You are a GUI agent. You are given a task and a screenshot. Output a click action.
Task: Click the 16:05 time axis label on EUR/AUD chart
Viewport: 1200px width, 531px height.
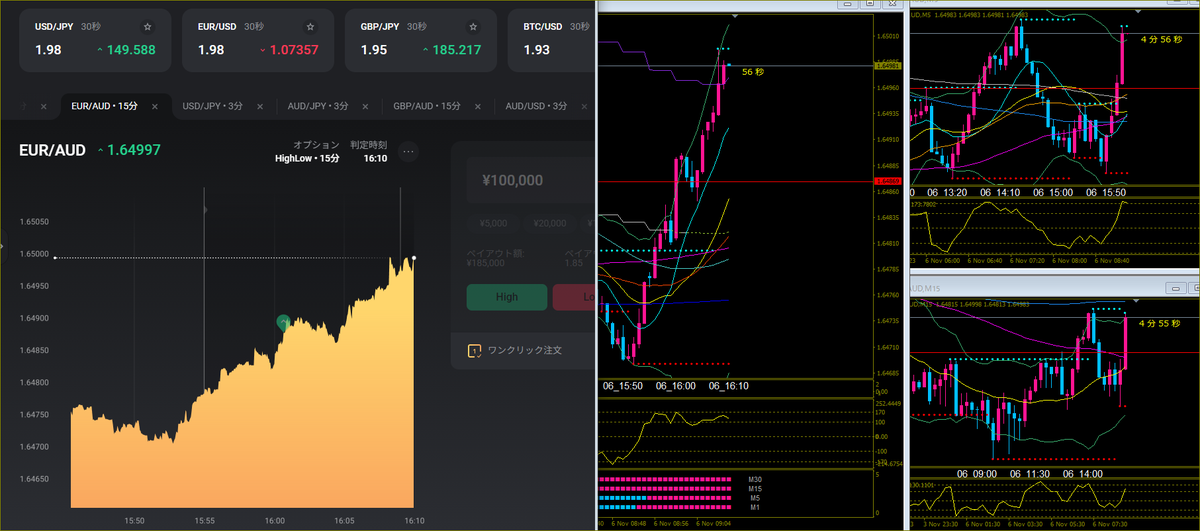[343, 521]
